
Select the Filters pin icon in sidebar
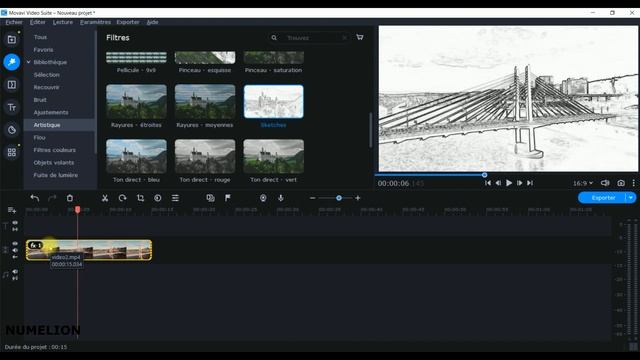[x=11, y=62]
